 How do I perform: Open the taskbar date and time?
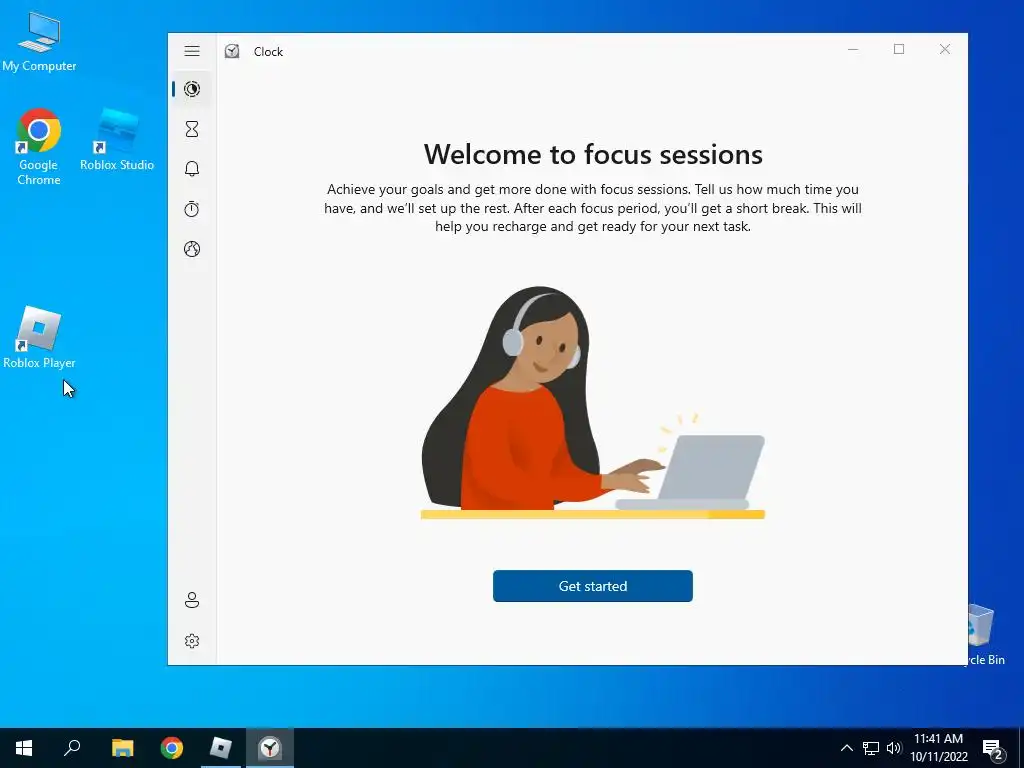[x=938, y=748]
